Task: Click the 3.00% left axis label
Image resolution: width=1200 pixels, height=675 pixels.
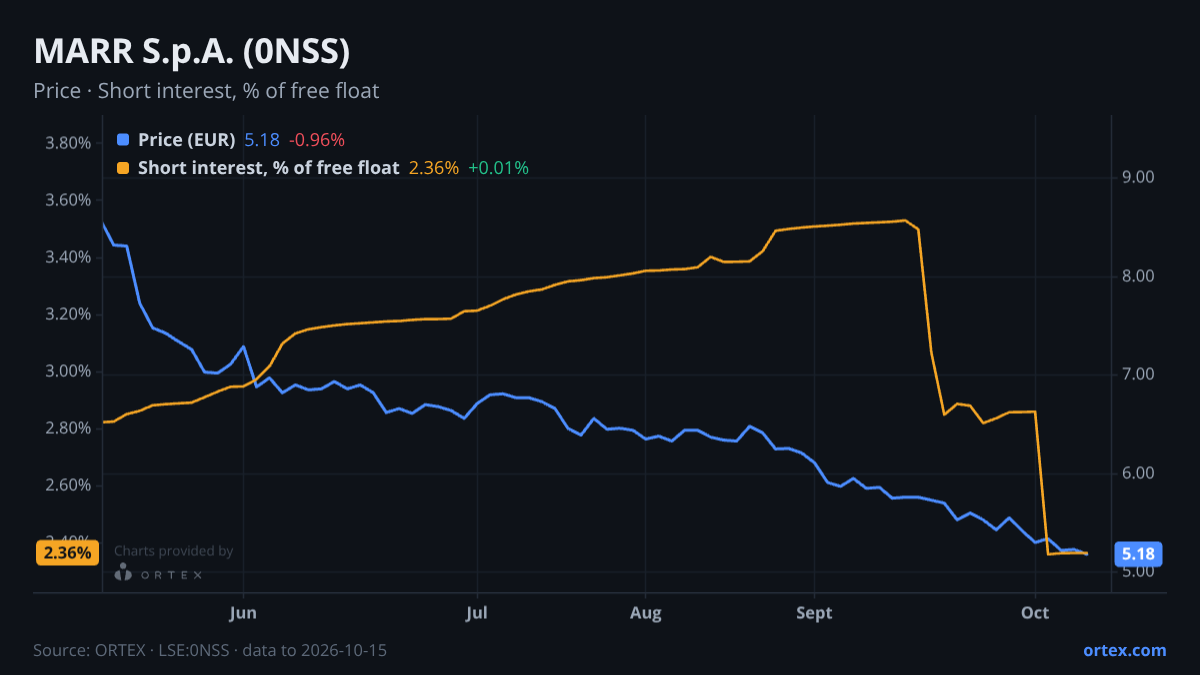Action: click(x=68, y=372)
